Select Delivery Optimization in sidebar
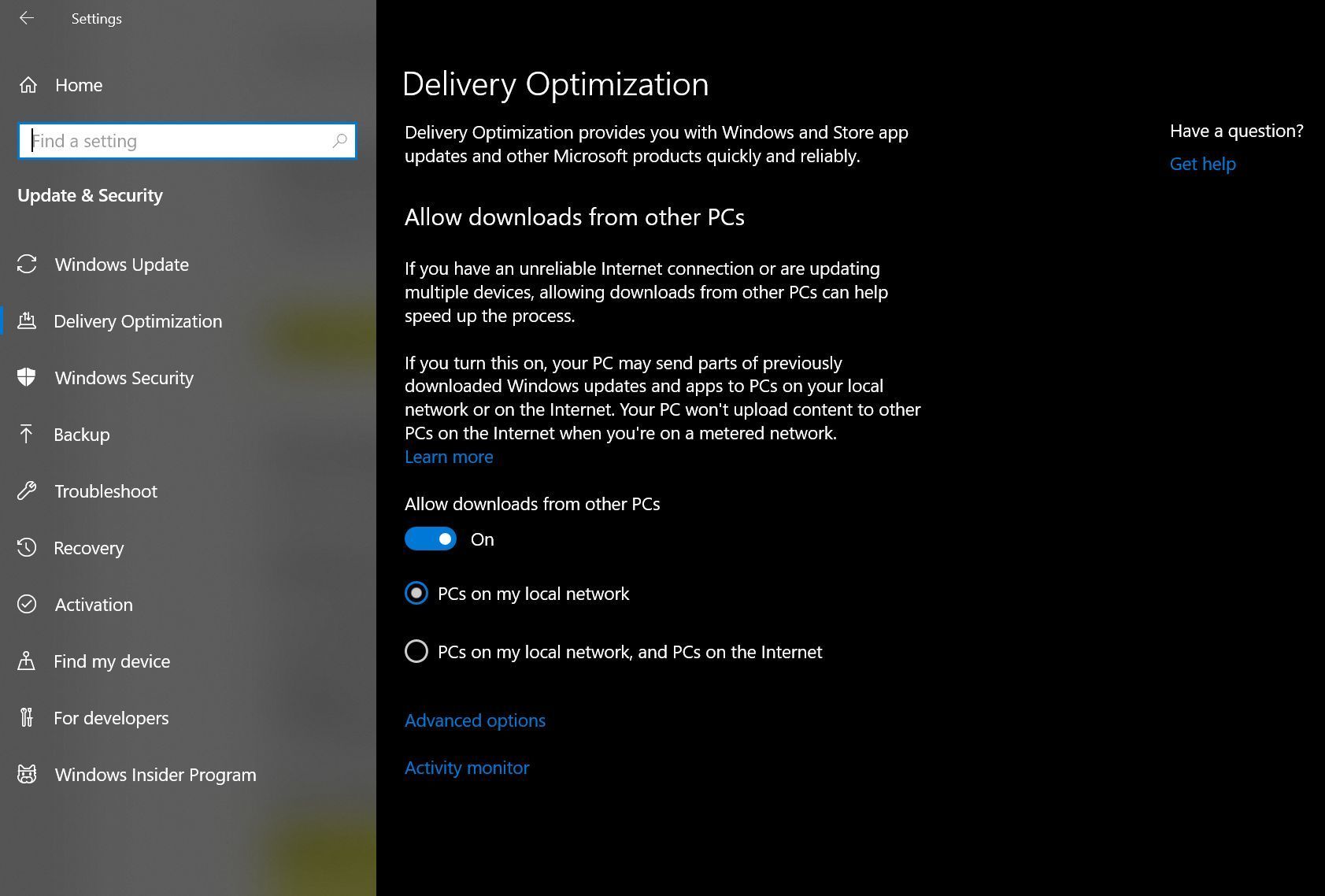 click(x=138, y=321)
